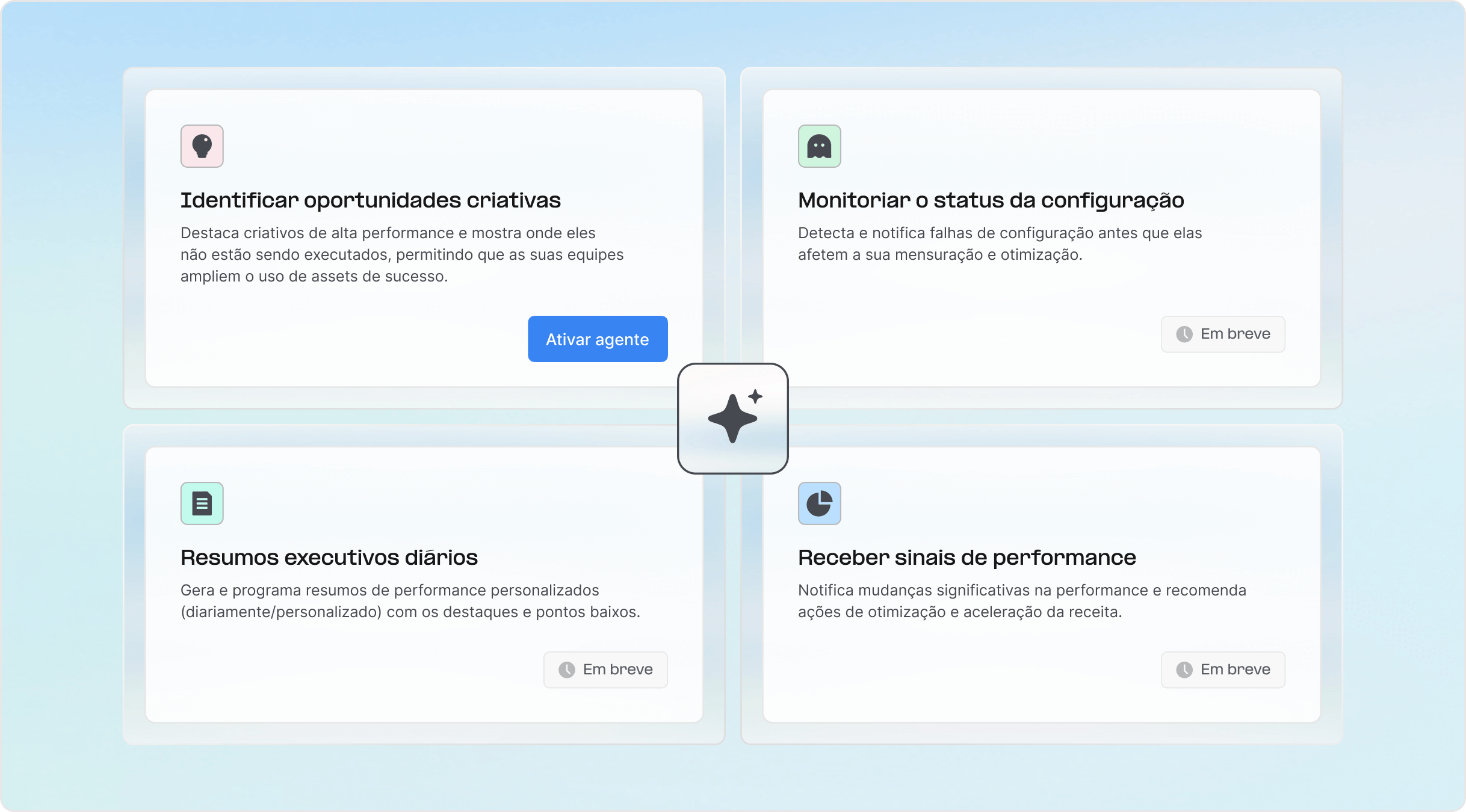Select the ghost icon on the configuration status card
Screen dimensions: 1466x812
tap(819, 146)
